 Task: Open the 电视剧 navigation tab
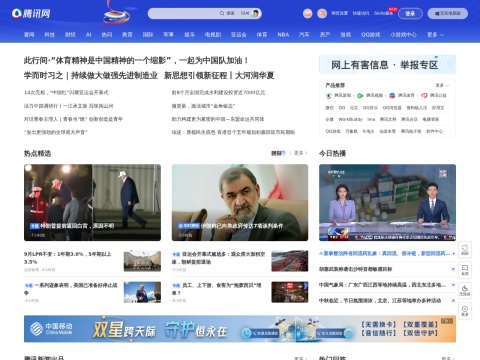click(213, 35)
